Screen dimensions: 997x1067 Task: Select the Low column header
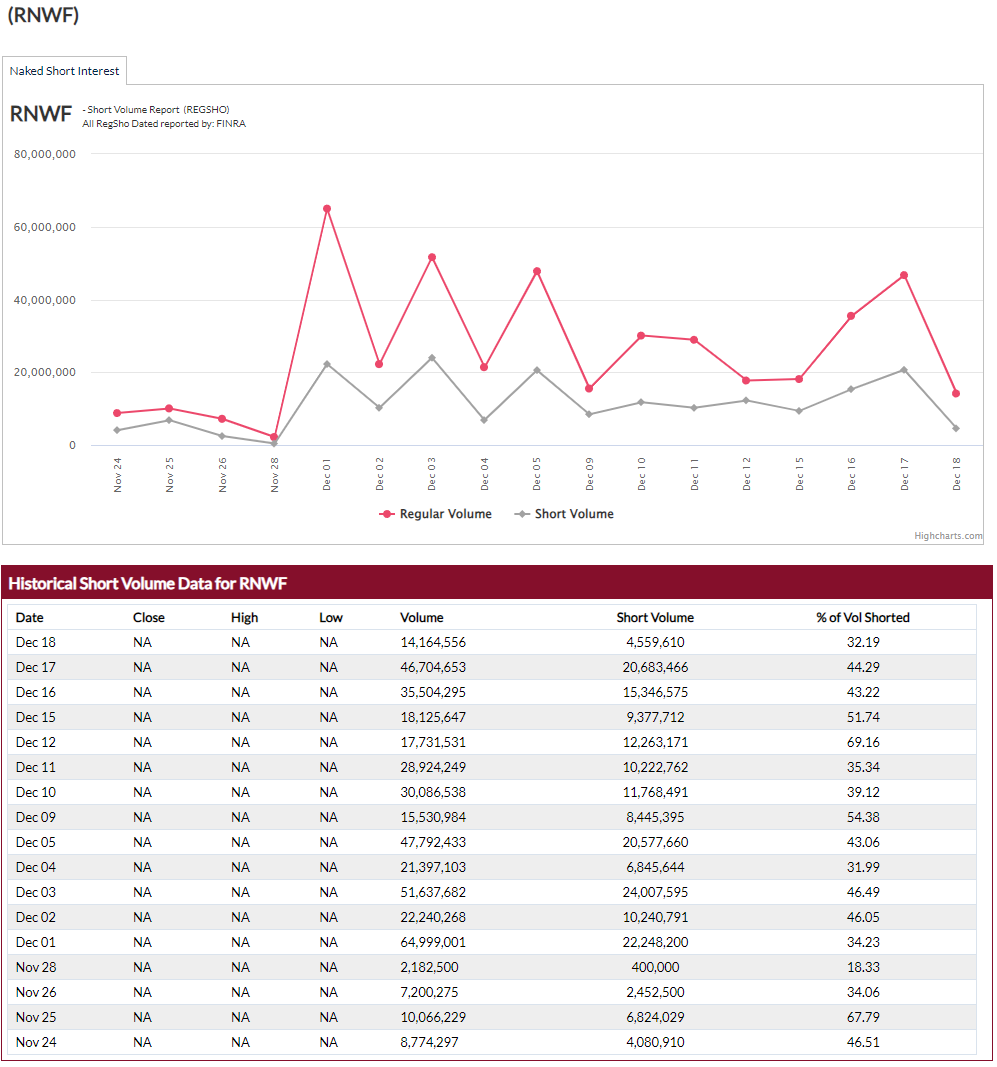[331, 617]
